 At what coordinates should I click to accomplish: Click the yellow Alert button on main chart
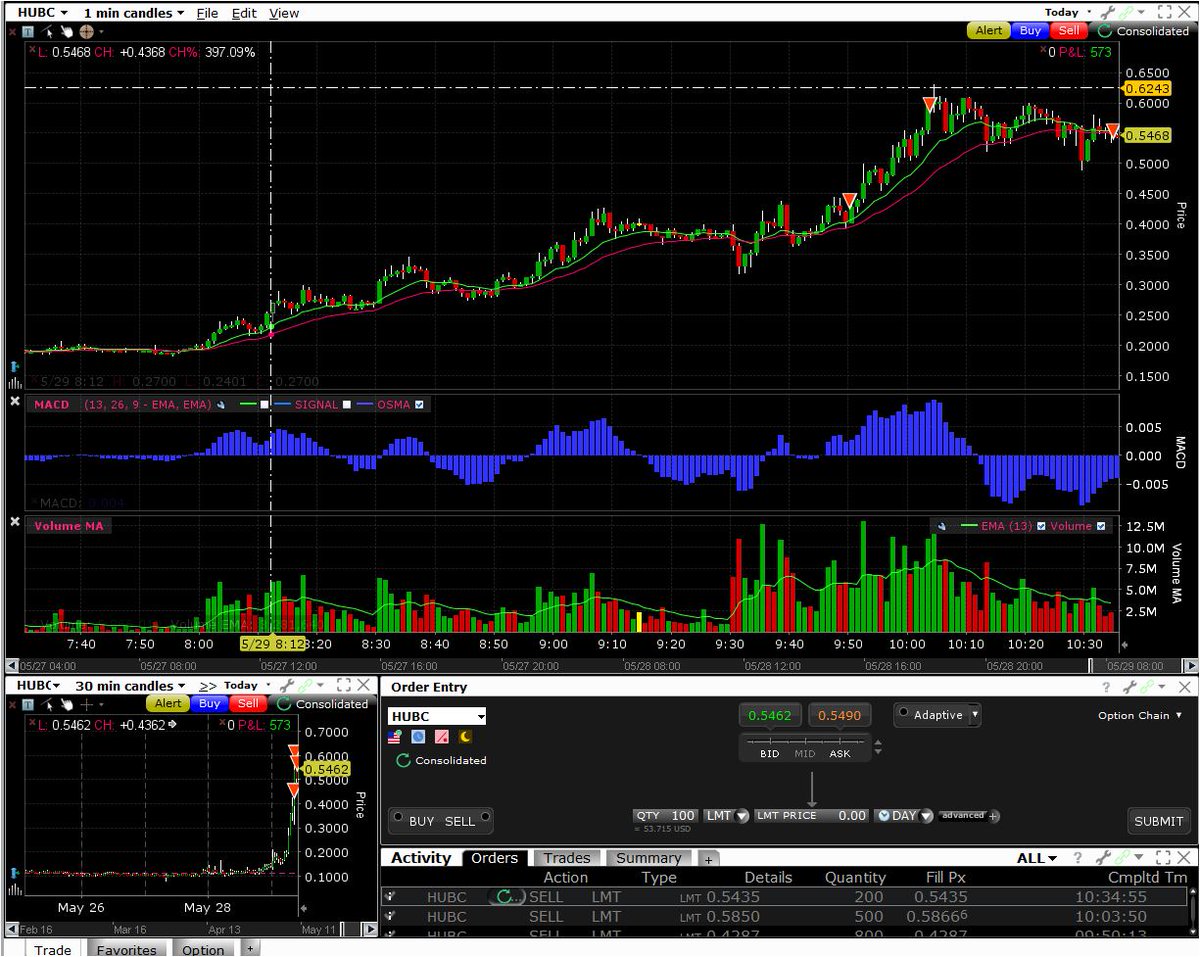pos(988,30)
